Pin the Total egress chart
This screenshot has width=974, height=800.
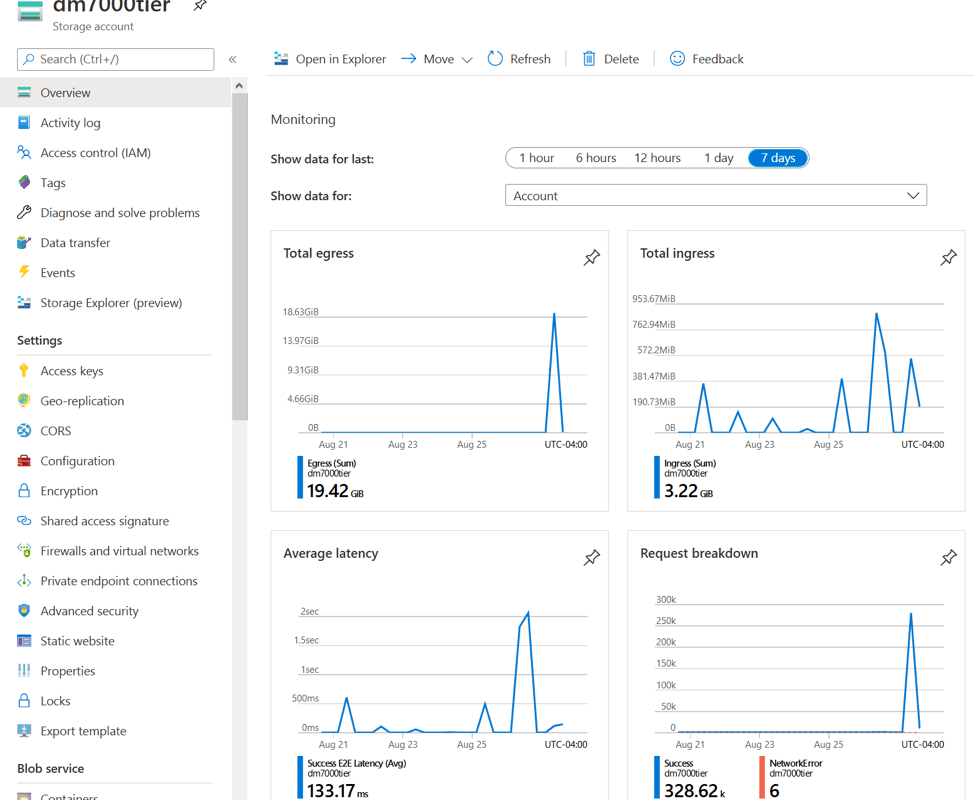coord(591,257)
